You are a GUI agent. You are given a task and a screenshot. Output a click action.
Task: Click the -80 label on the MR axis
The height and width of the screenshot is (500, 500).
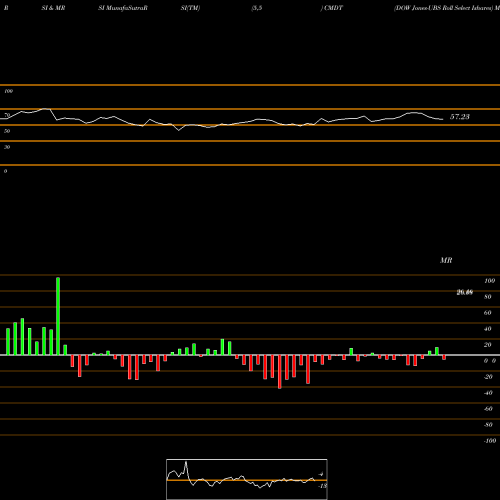[488, 425]
